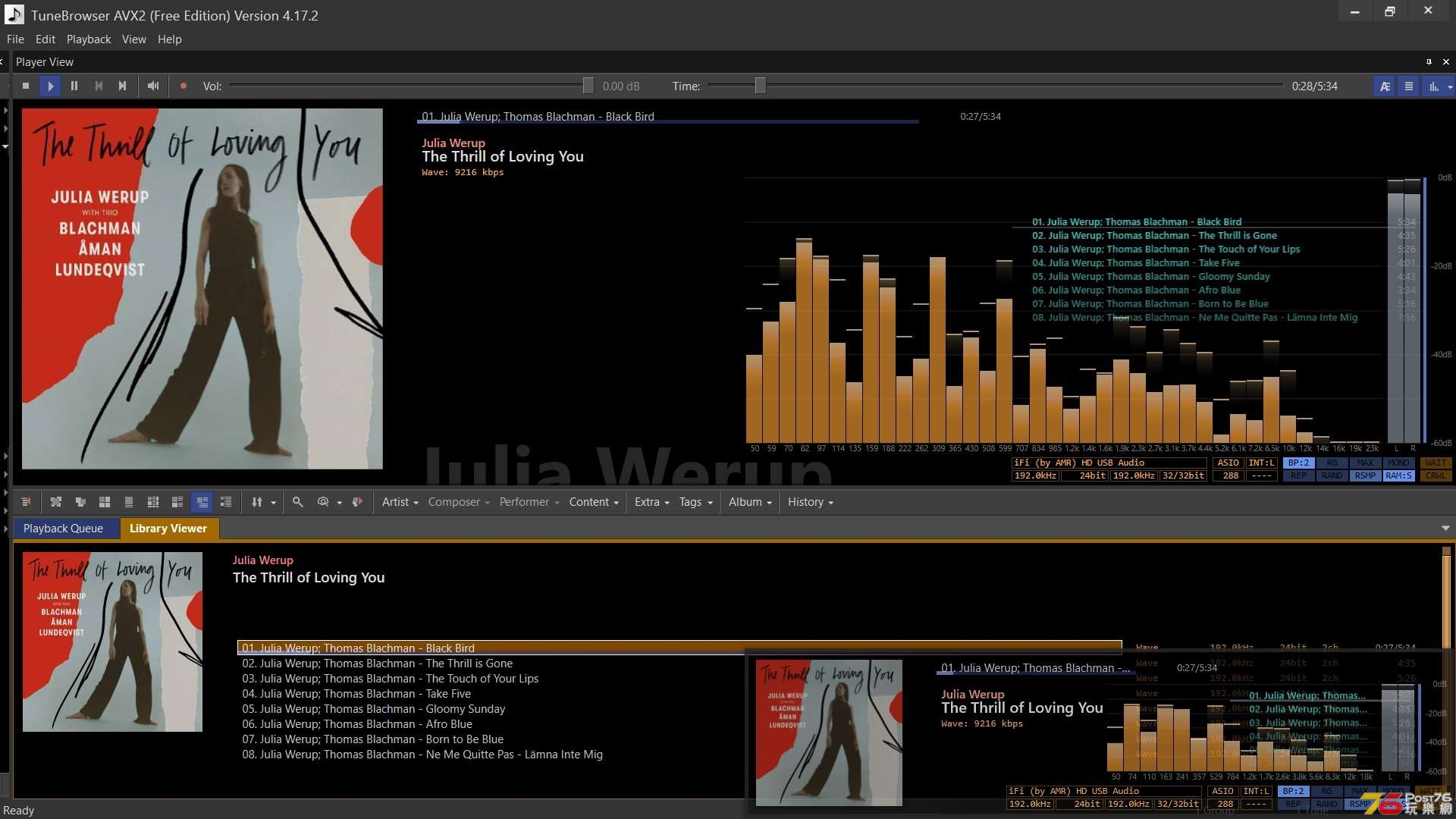Select the indented tree list view icon
The image size is (1456, 819).
(x=226, y=502)
